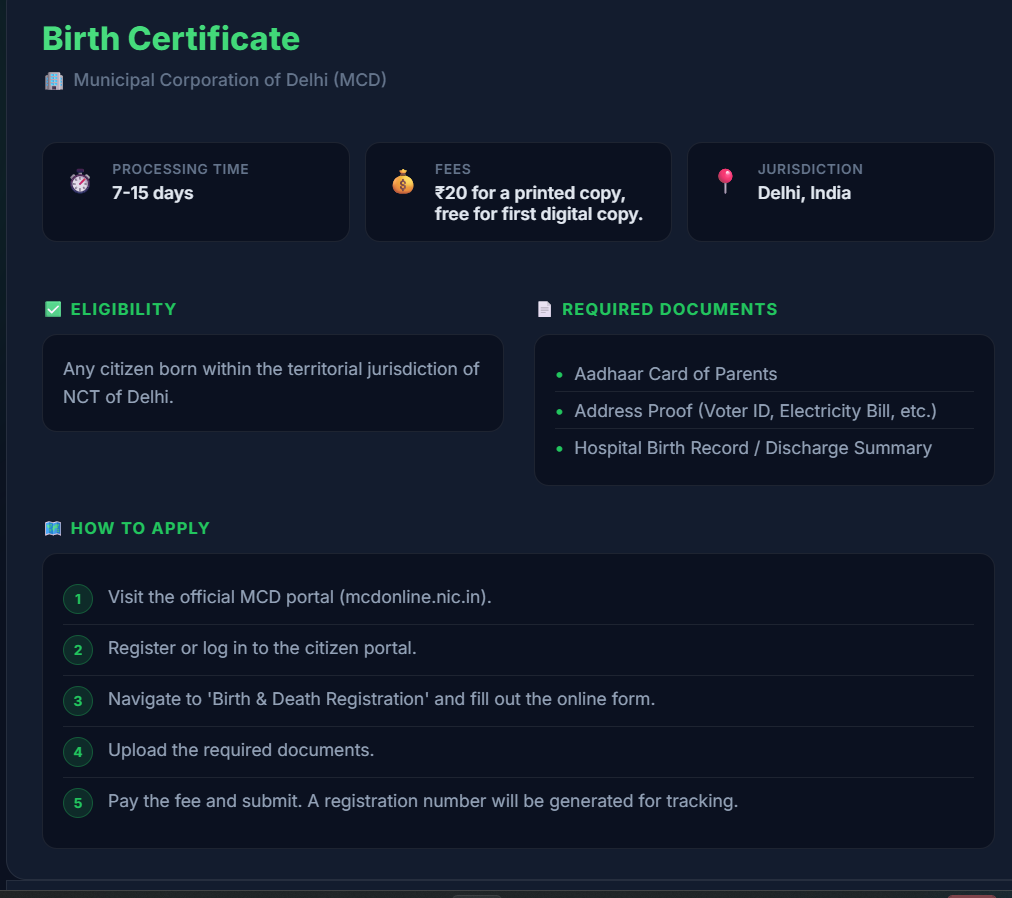Click the step 3 number badge

pyautogui.click(x=78, y=700)
